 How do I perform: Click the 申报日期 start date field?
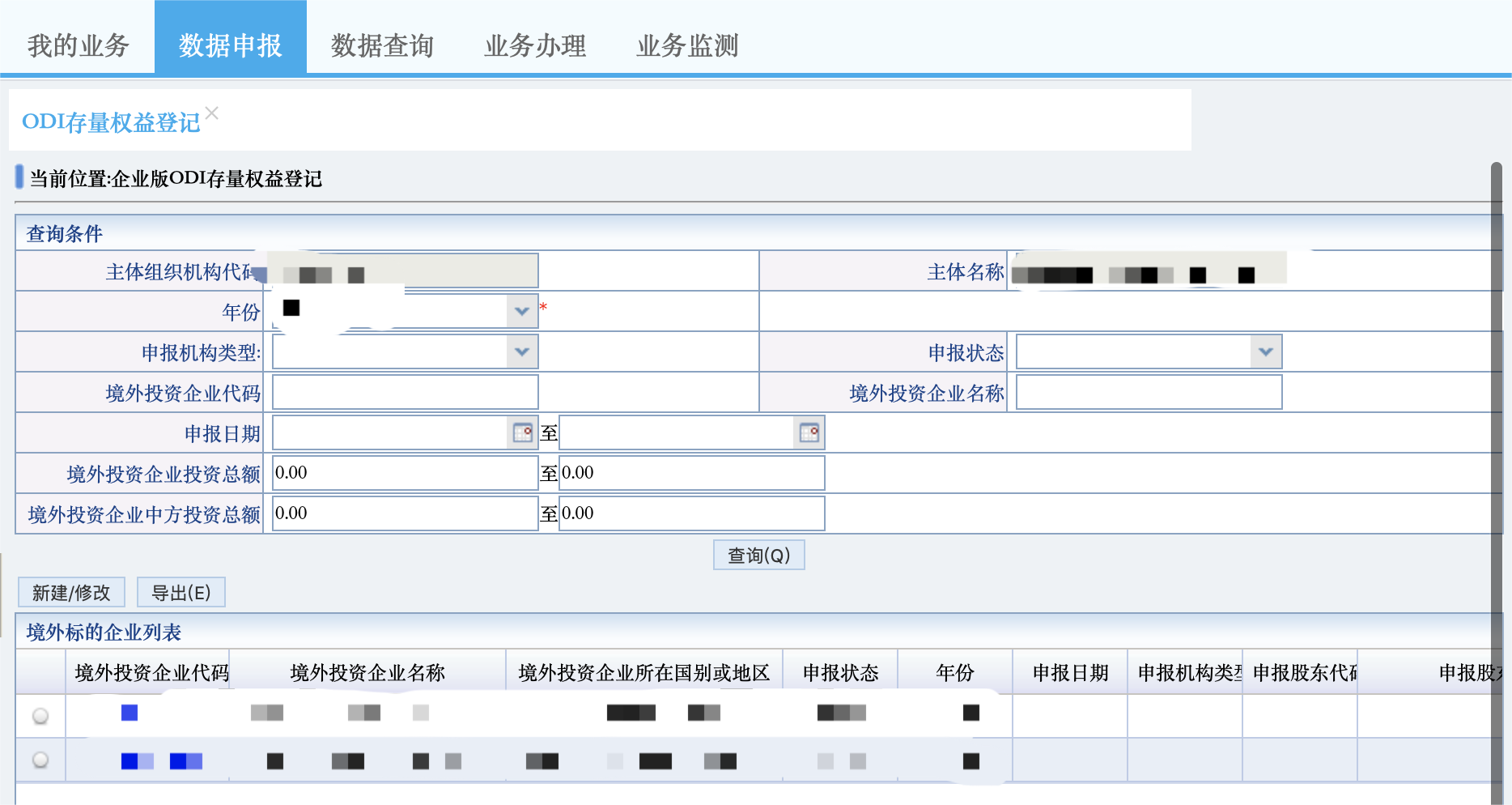[391, 432]
